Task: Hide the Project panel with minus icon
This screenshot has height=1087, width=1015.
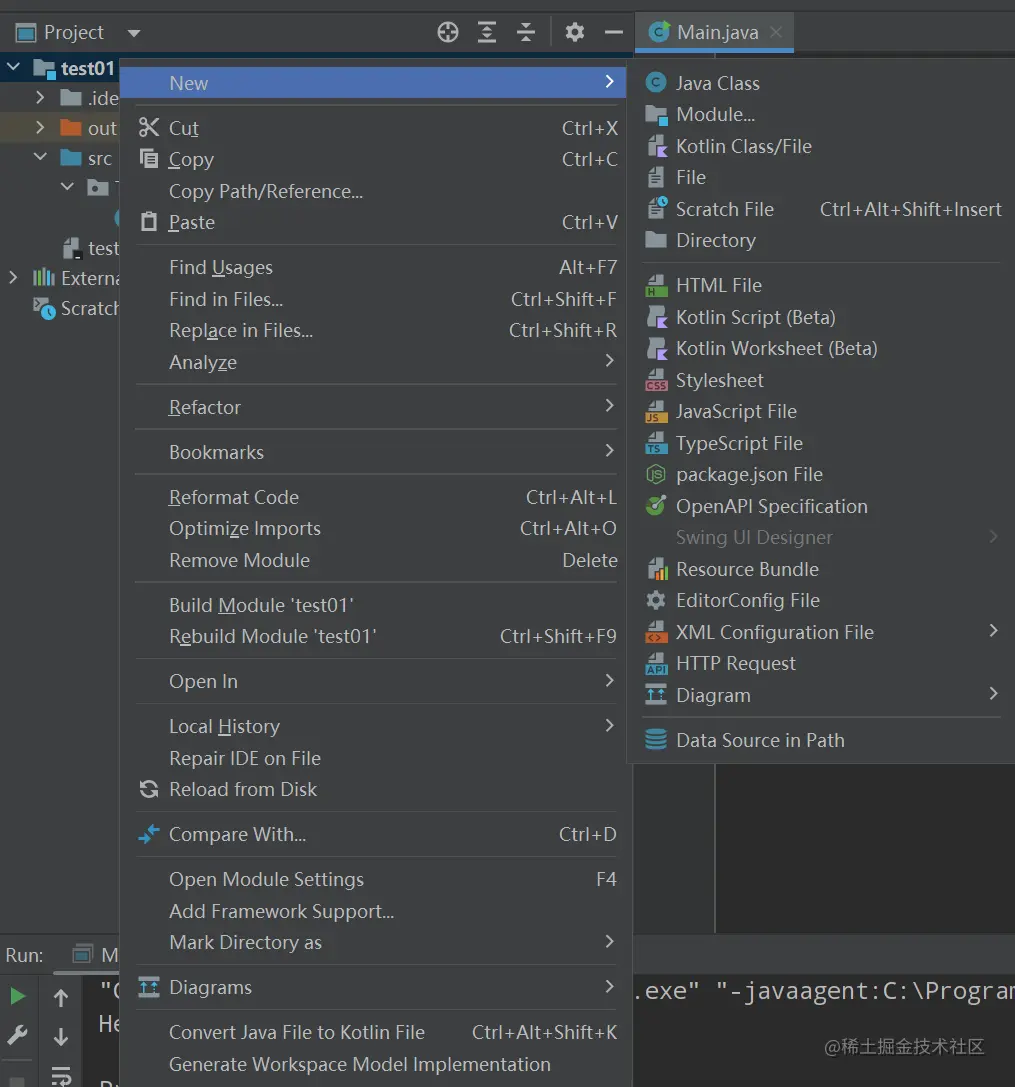Action: coord(614,32)
